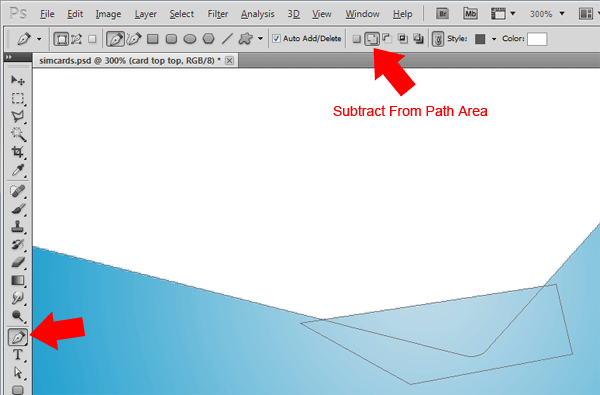Switch to simcards.psd document tab
The height and width of the screenshot is (395, 600).
tap(130, 60)
